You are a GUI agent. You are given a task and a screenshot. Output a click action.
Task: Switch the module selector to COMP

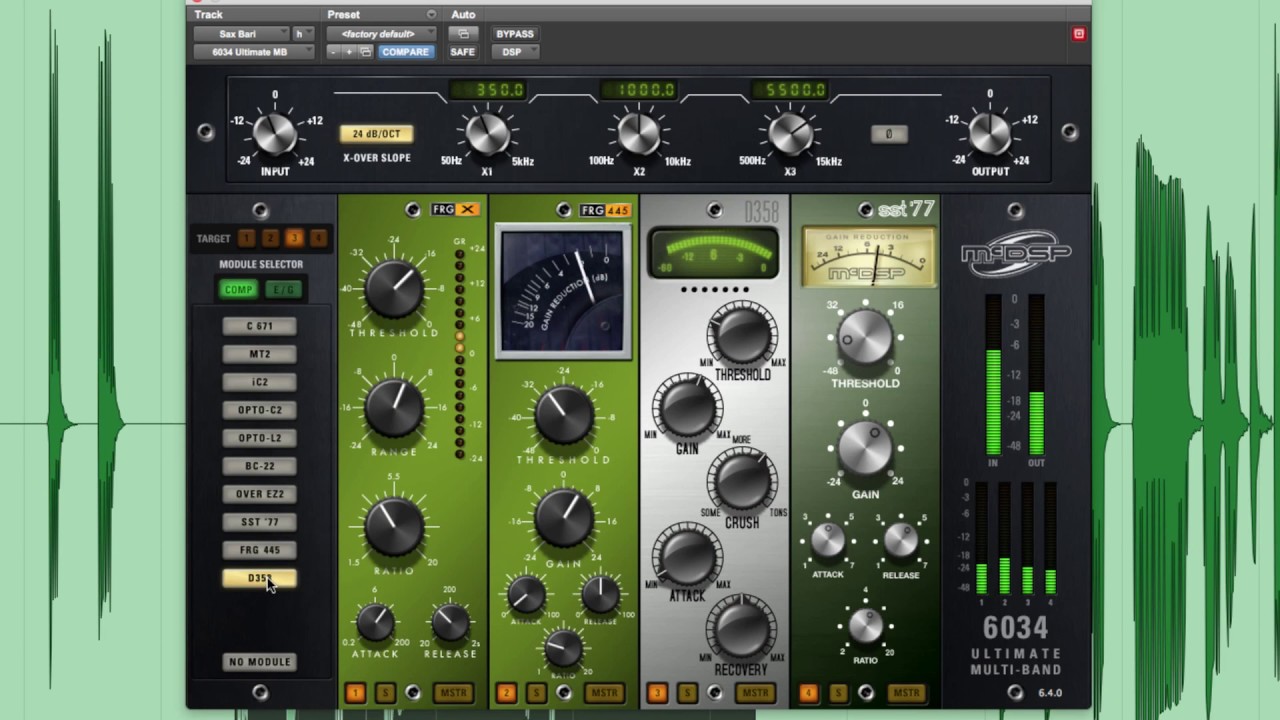tap(238, 290)
